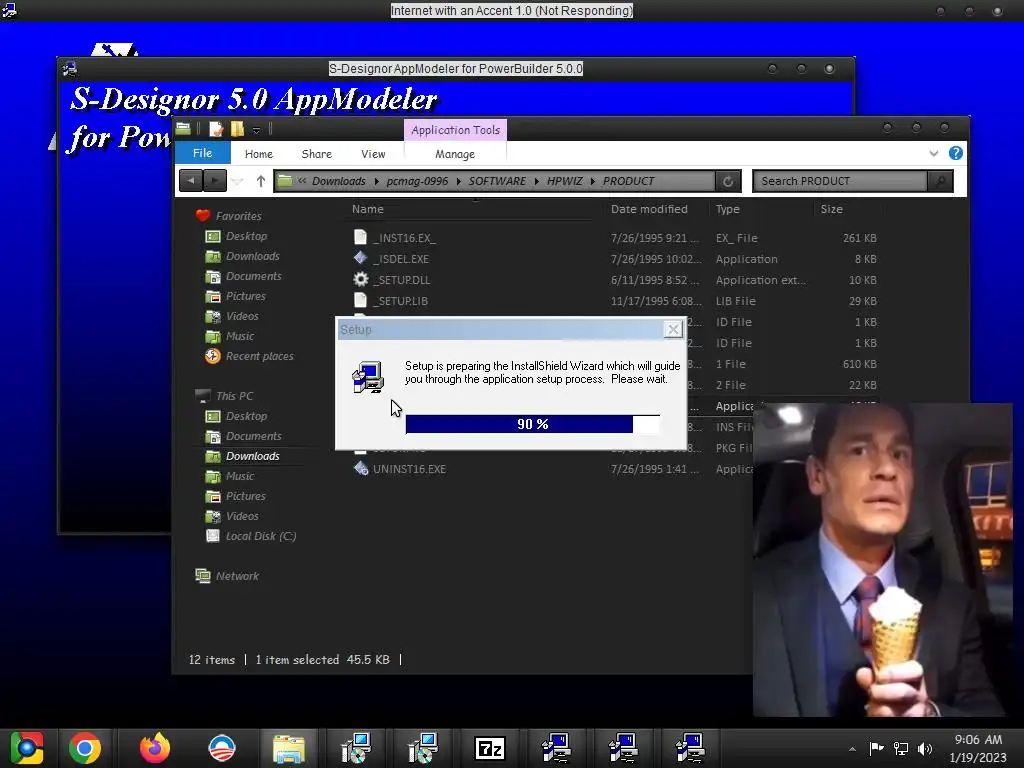Open Local Disk (C:) in the navigation pane

pyautogui.click(x=261, y=536)
